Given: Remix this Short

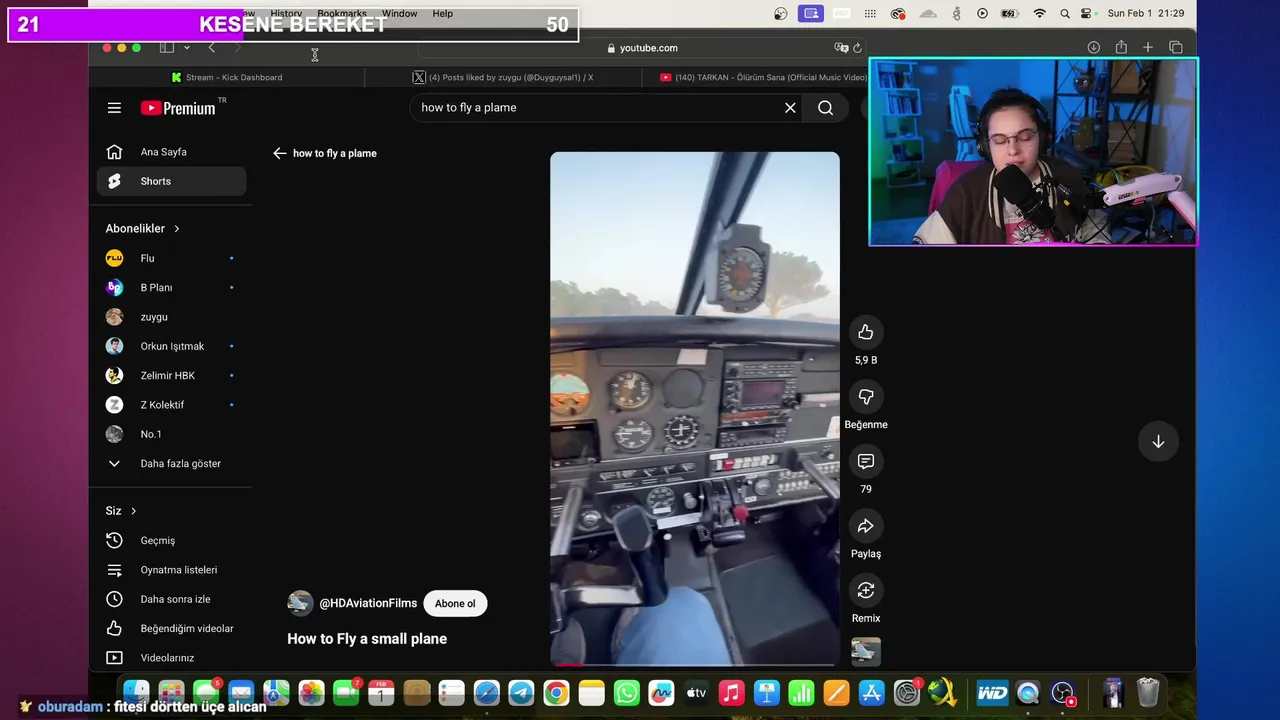Looking at the screenshot, I should (x=866, y=590).
